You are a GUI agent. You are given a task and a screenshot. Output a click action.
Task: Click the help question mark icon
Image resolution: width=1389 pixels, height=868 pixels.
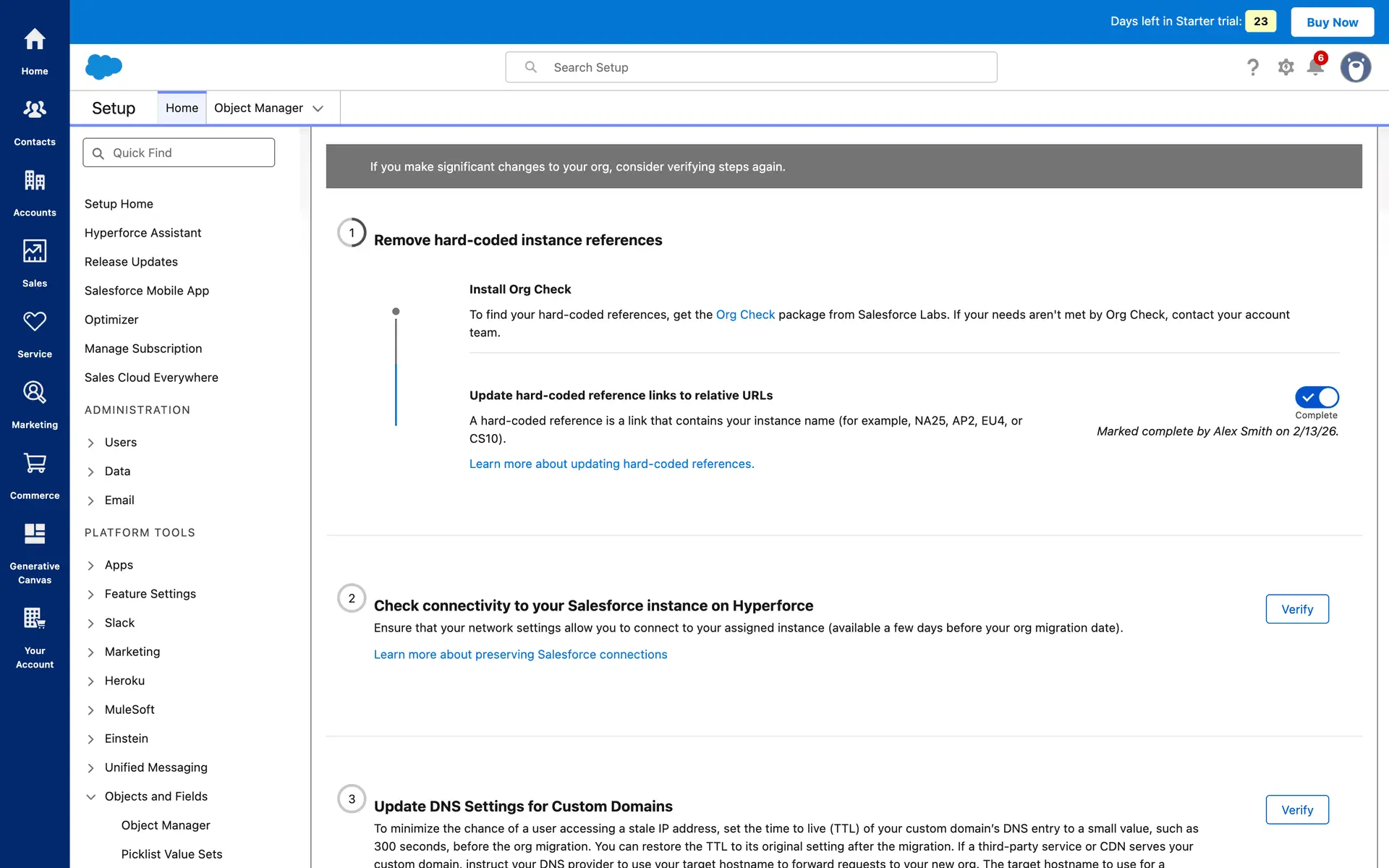[x=1253, y=67]
